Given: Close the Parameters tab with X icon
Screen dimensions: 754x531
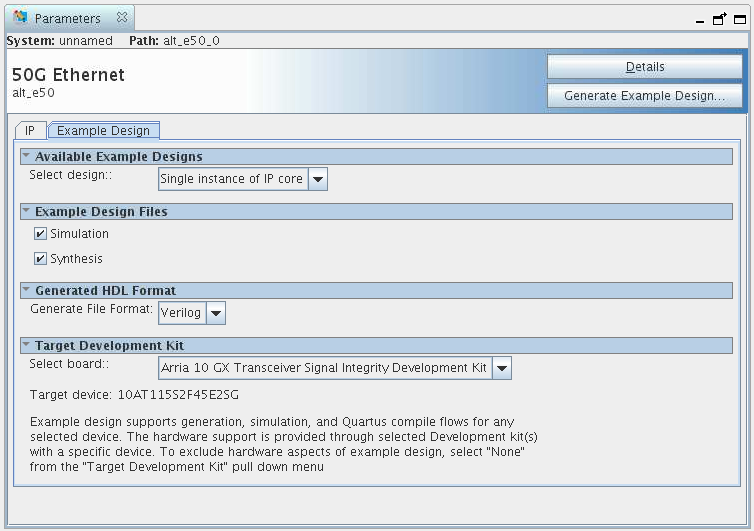Looking at the screenshot, I should point(122,18).
